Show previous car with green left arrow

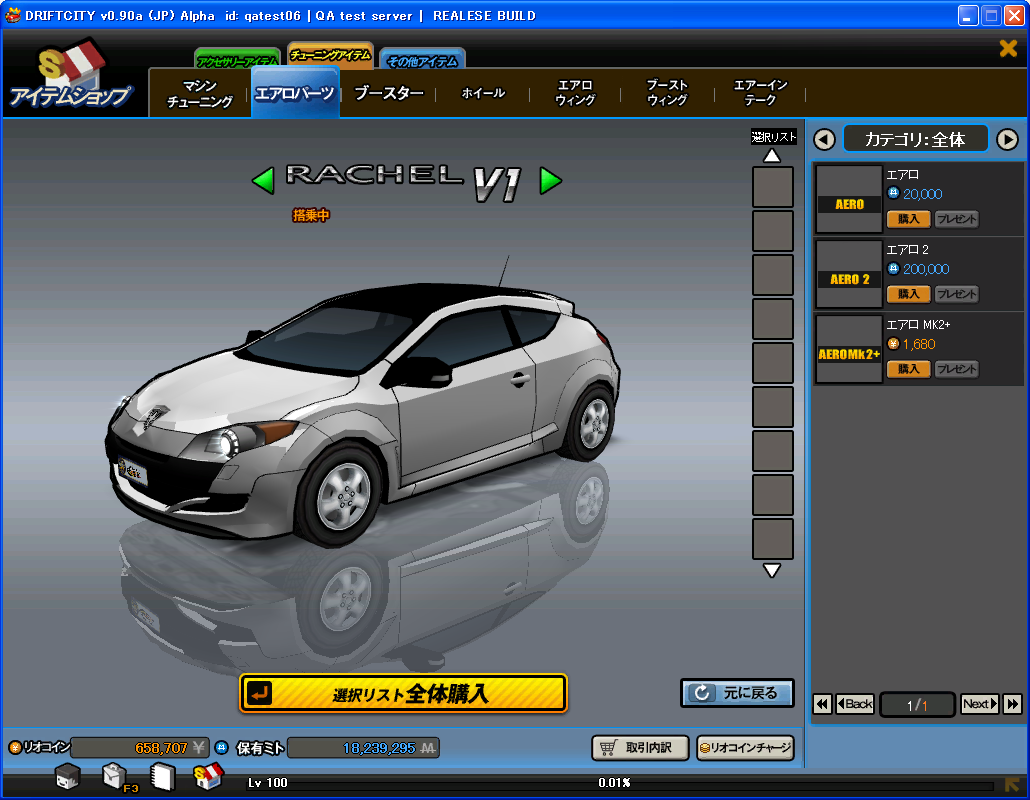(263, 181)
